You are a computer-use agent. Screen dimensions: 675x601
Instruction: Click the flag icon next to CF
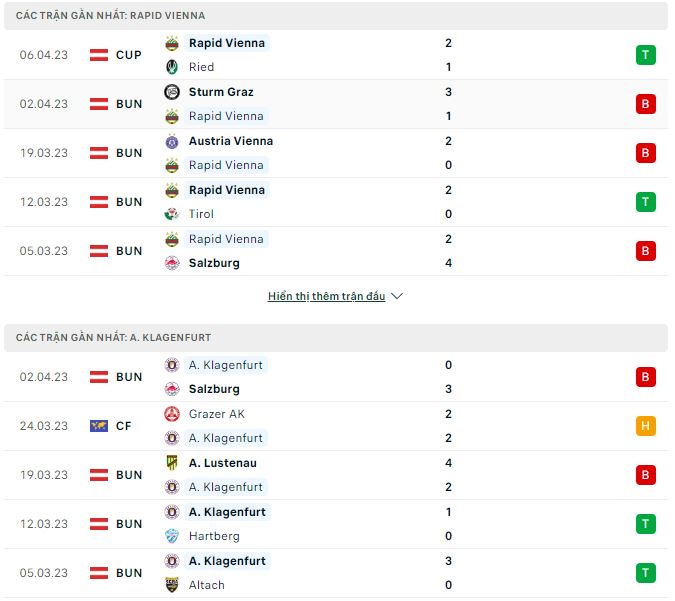coord(99,426)
